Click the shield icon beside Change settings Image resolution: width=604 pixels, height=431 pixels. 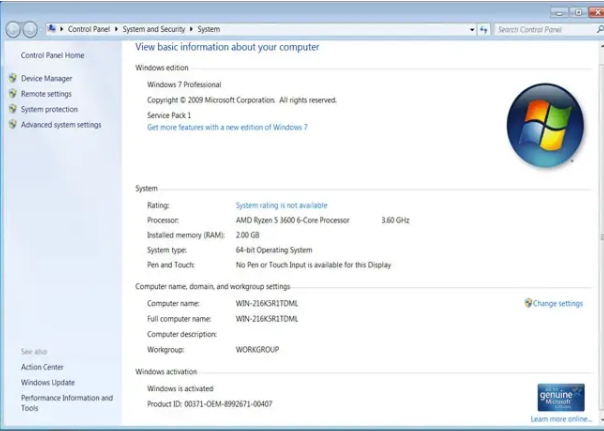(528, 303)
